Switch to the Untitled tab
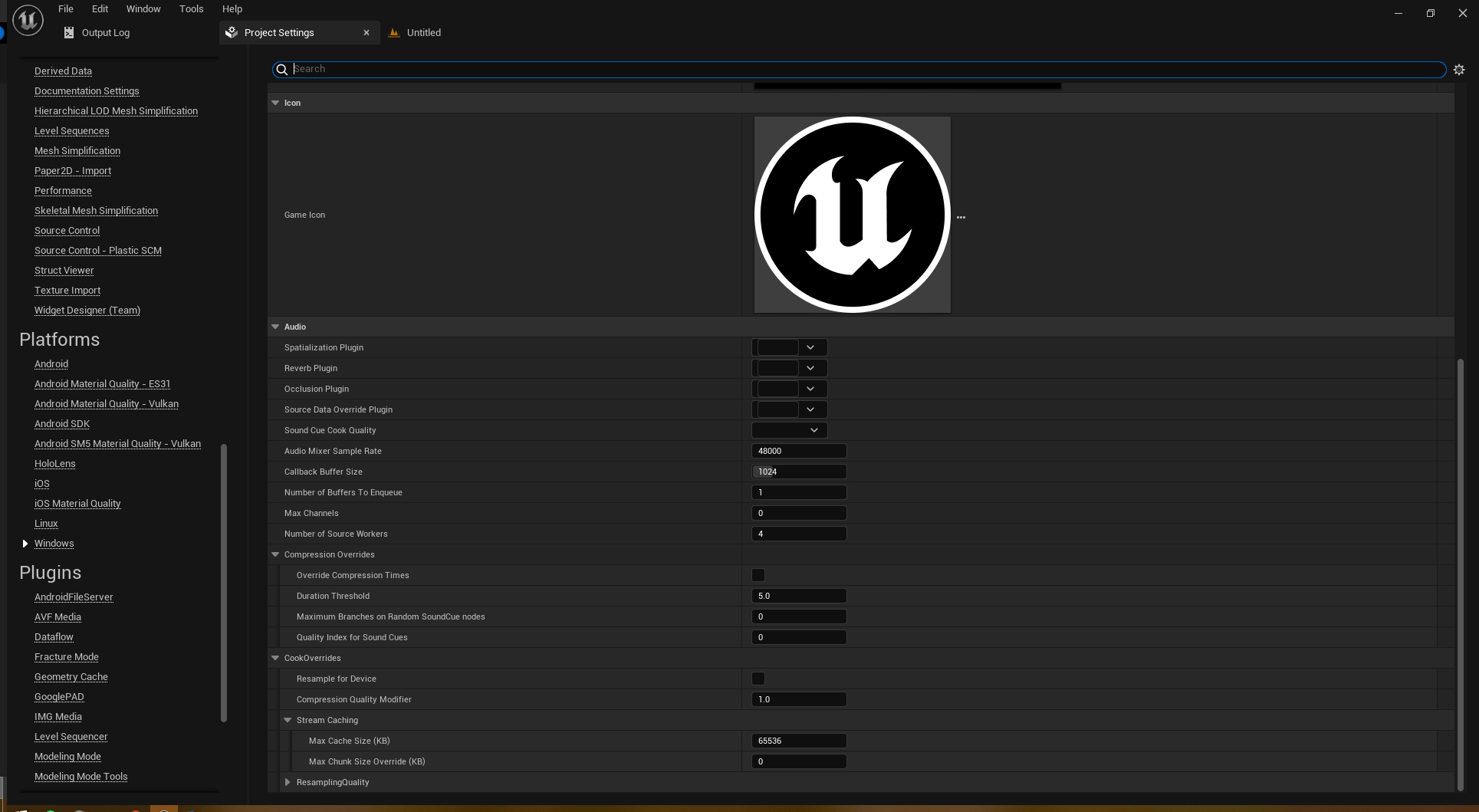 point(423,32)
